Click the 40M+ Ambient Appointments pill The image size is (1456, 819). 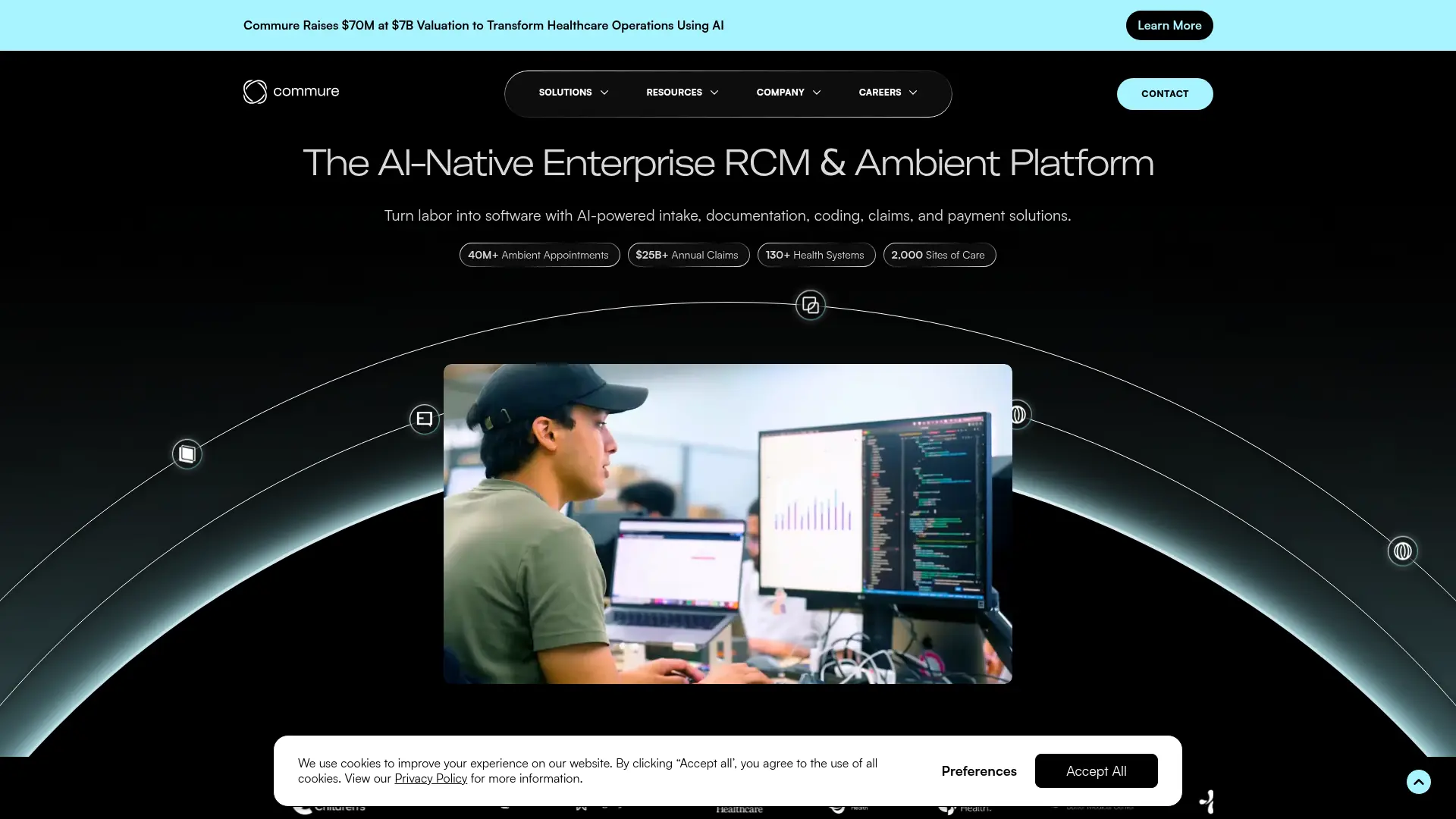tap(539, 255)
